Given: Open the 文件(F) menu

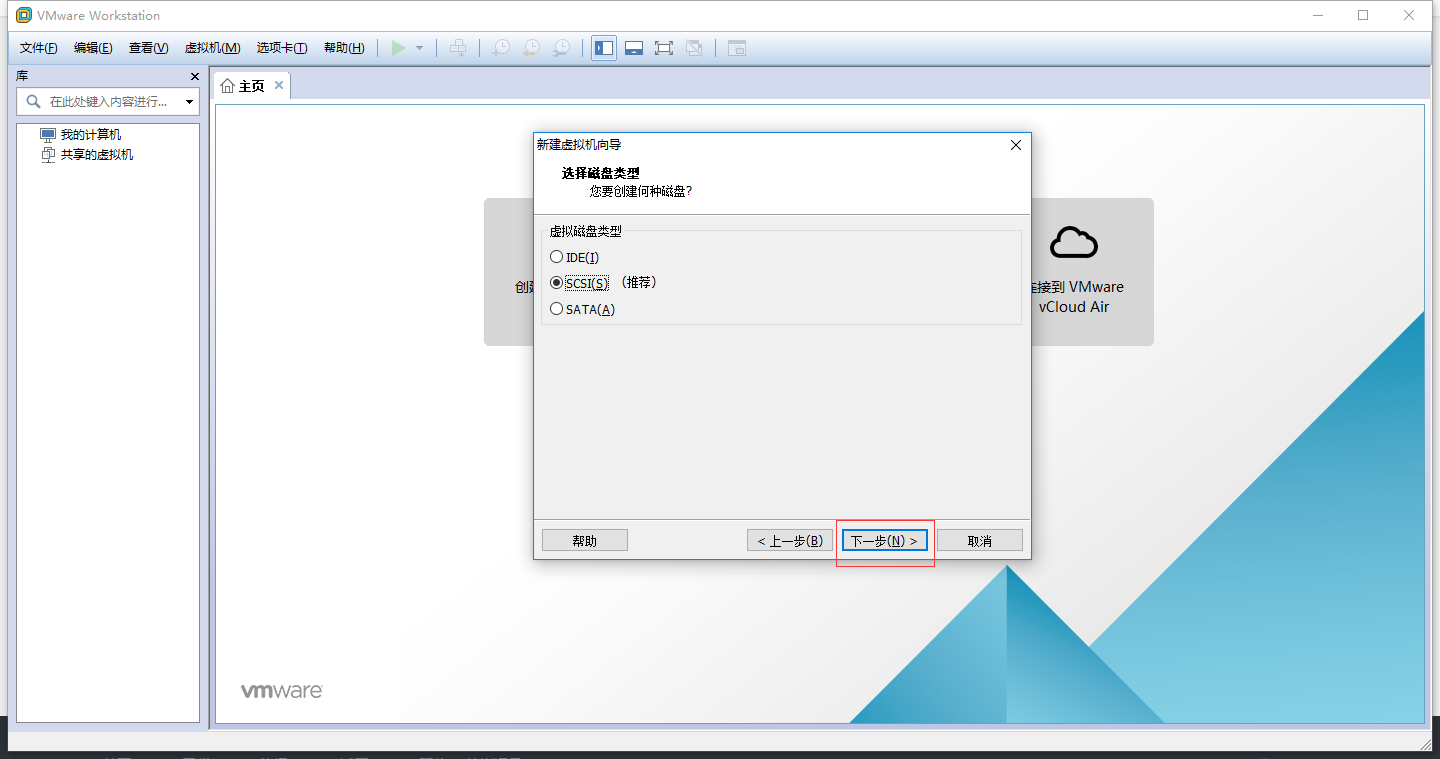Looking at the screenshot, I should [x=39, y=48].
